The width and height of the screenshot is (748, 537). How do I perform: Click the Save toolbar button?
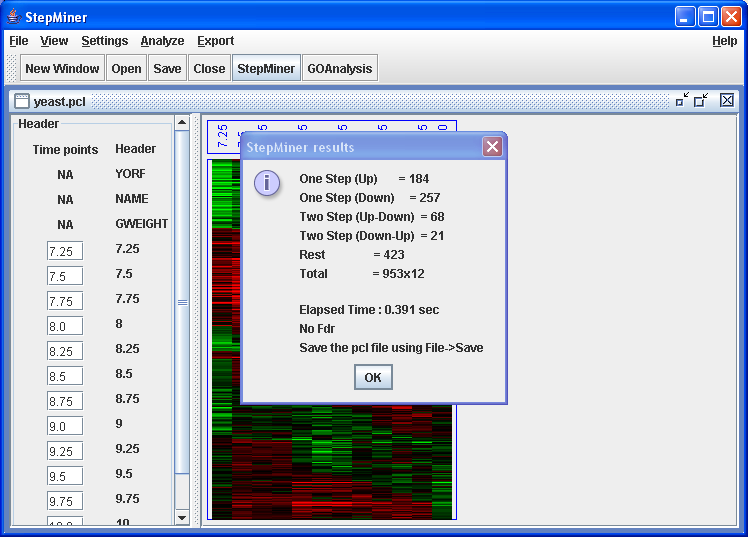click(x=167, y=69)
